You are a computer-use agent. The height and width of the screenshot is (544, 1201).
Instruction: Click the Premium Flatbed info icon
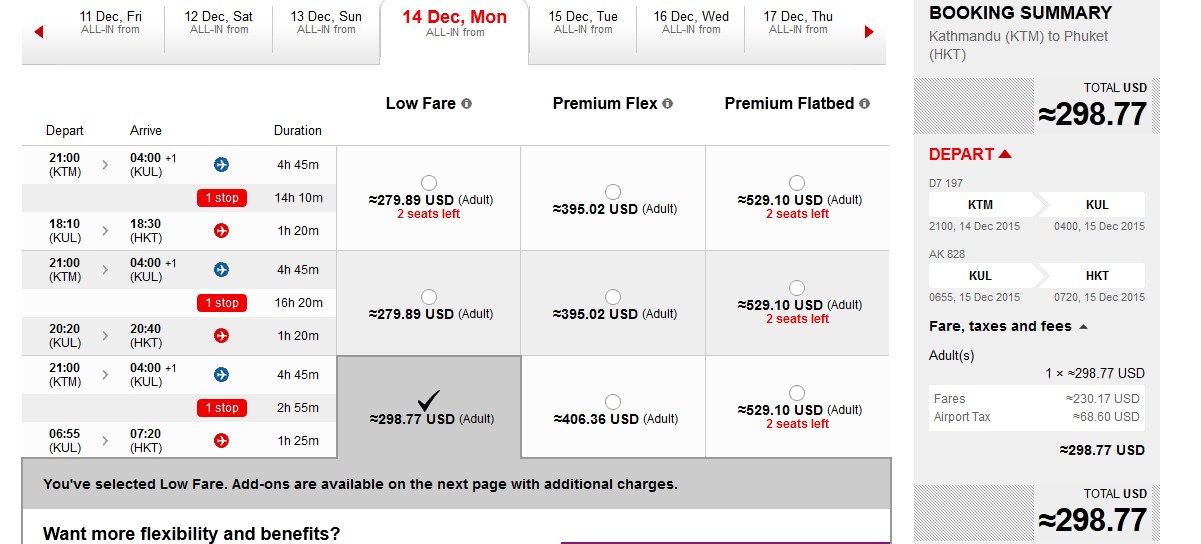click(x=865, y=104)
